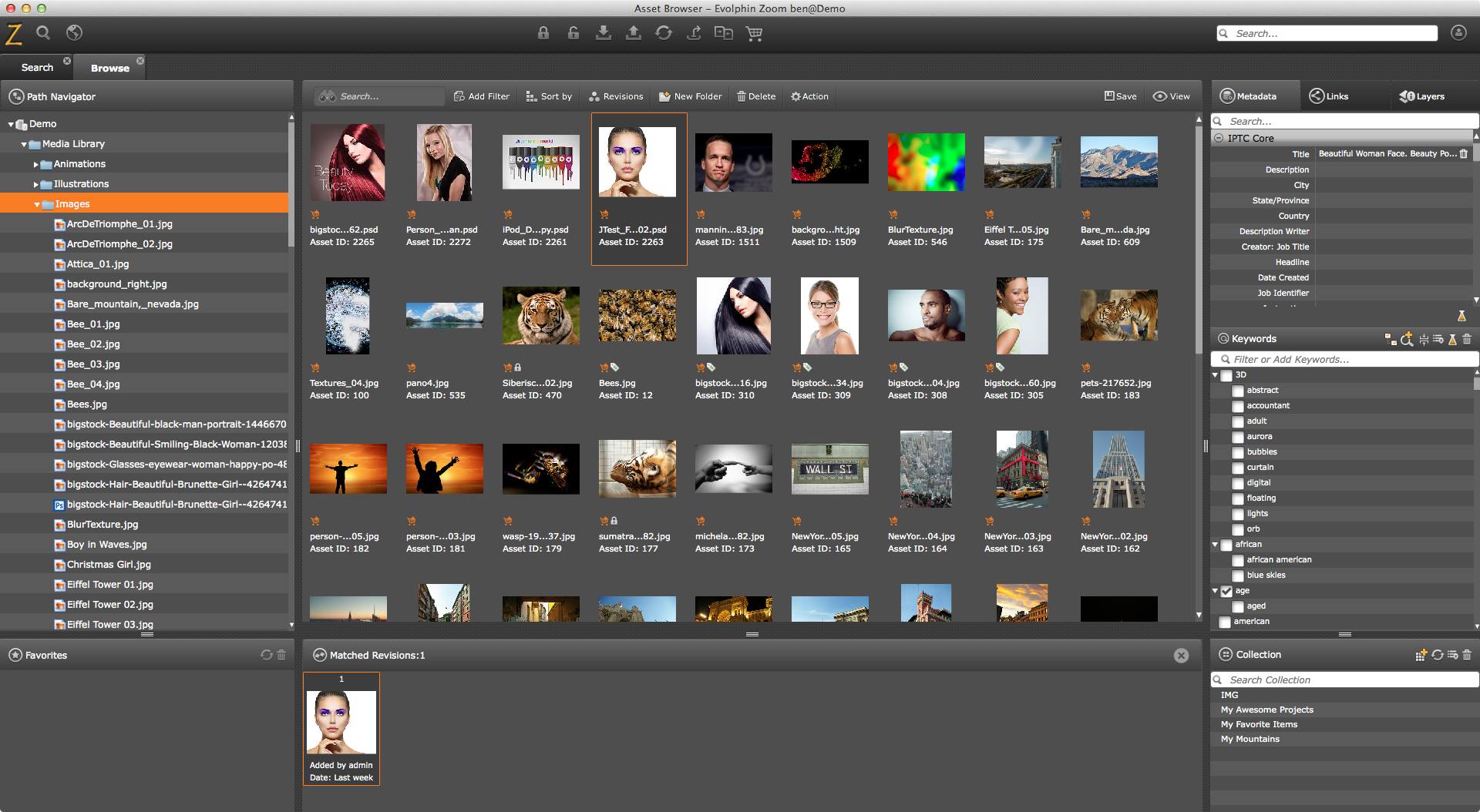This screenshot has width=1480, height=812.
Task: Check the 'bubbles' keyword checkbox
Action: pyautogui.click(x=1238, y=452)
